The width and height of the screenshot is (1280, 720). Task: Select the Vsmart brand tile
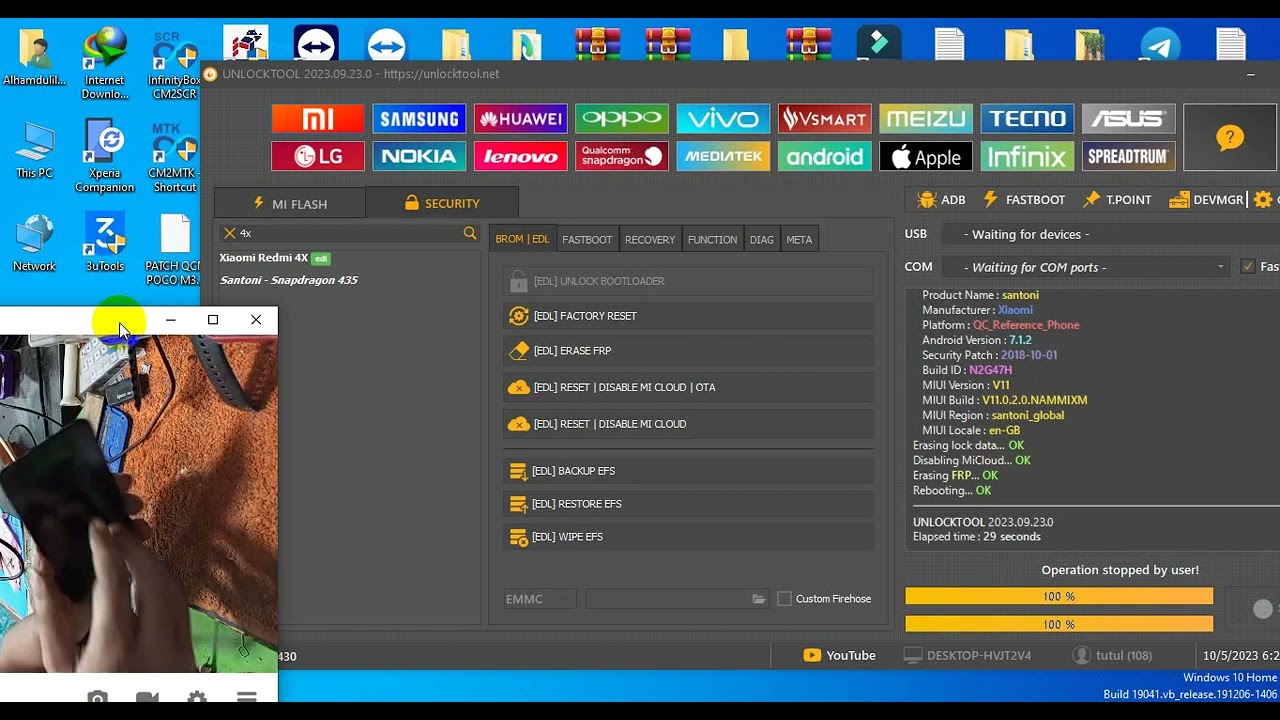coord(825,120)
